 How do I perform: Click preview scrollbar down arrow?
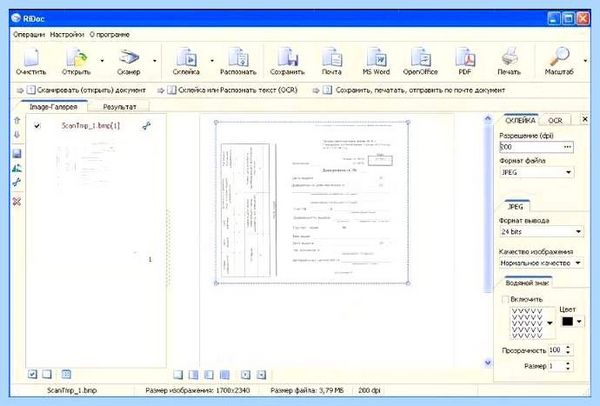[x=488, y=362]
